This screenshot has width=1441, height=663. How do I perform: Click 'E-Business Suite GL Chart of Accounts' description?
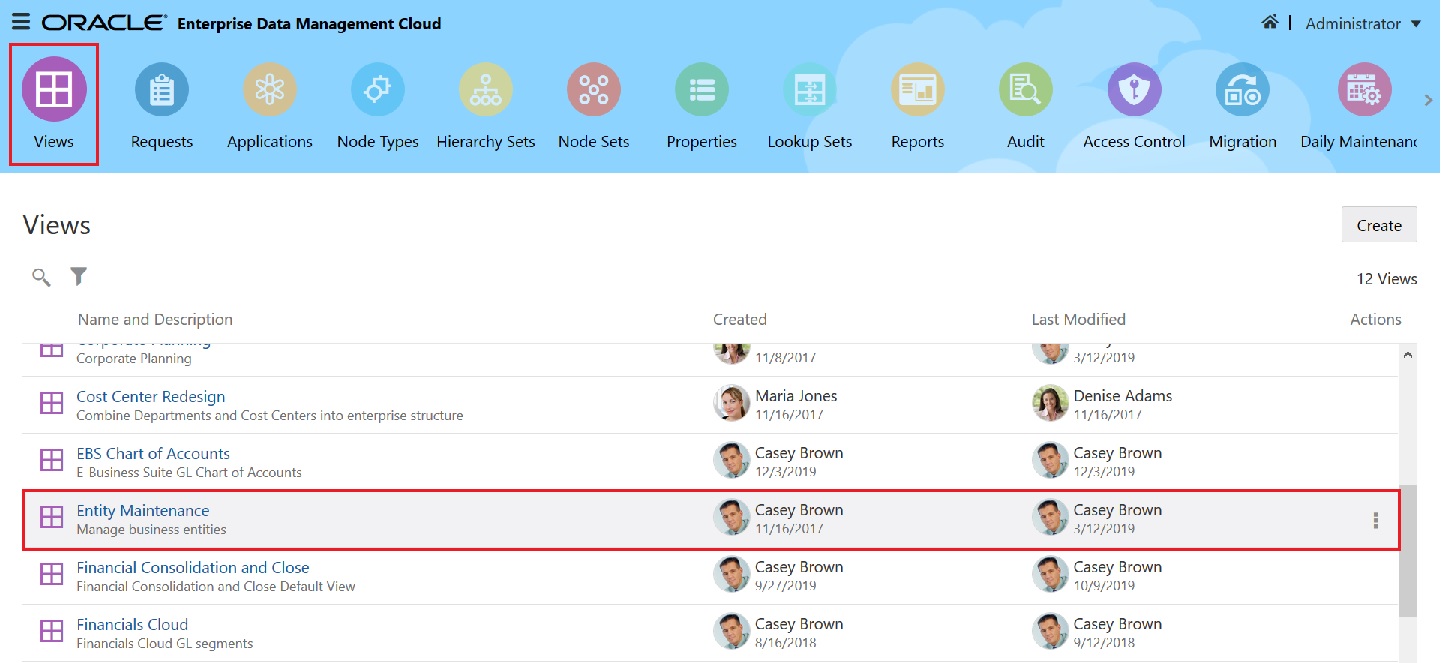tap(189, 472)
